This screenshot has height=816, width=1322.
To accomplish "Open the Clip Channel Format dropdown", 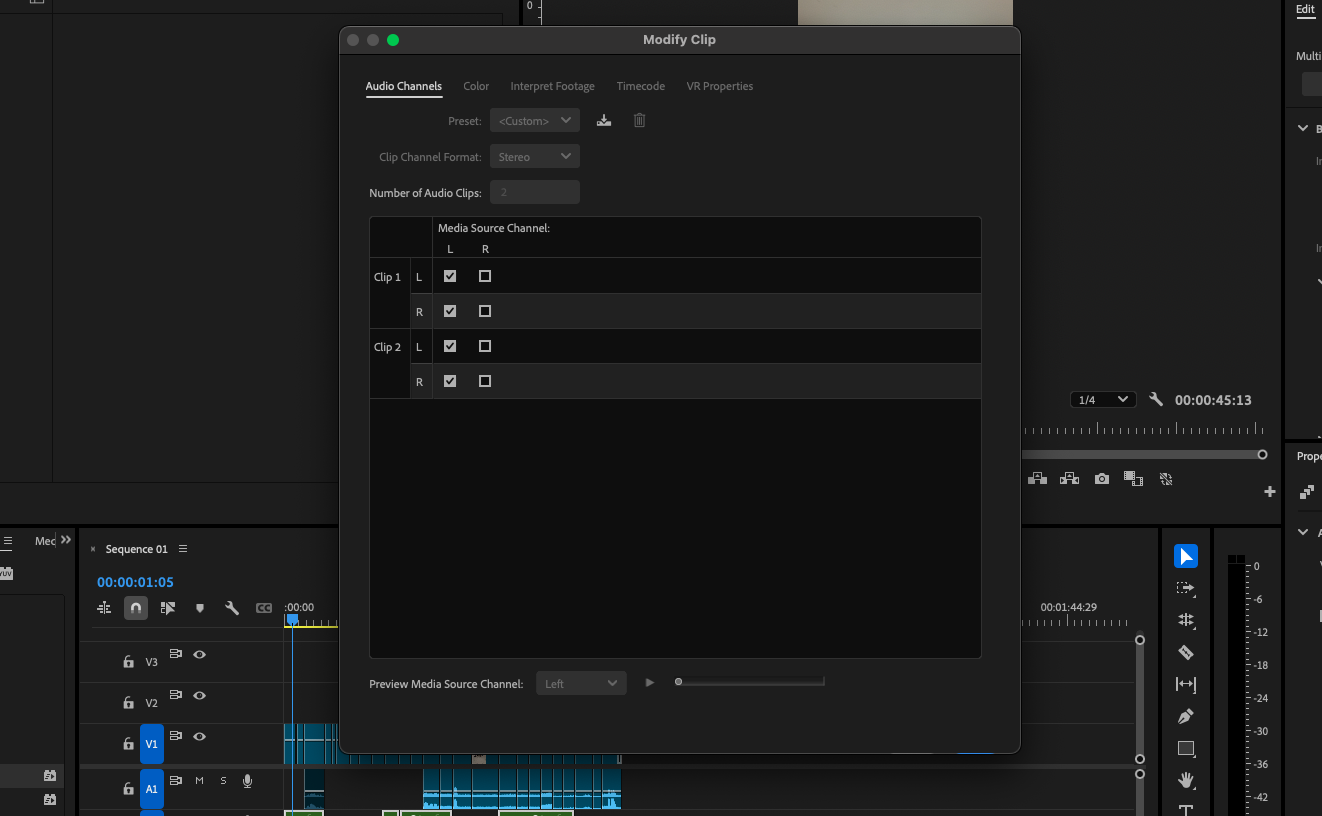I will coord(534,156).
